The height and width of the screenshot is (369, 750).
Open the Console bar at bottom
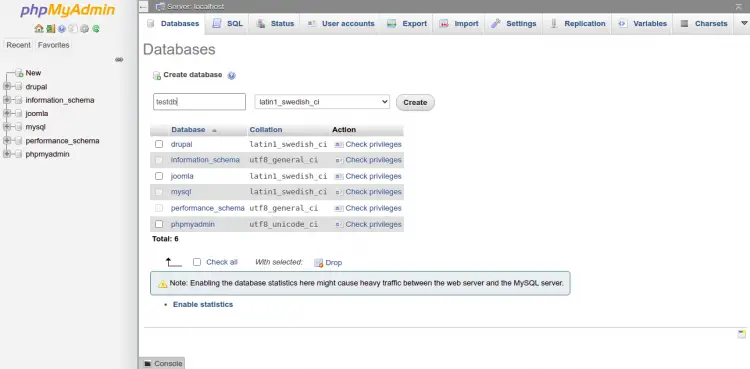pos(162,363)
